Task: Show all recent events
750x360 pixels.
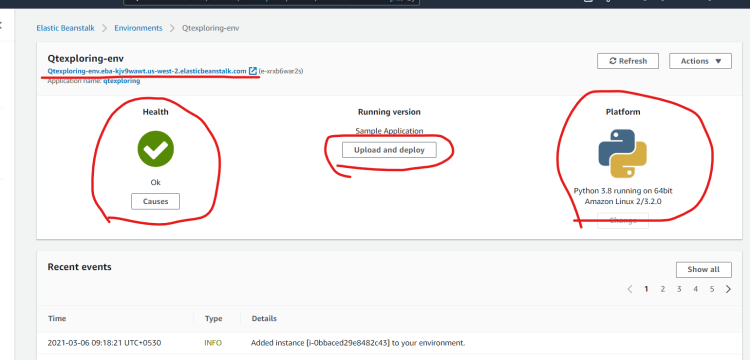Action: click(x=704, y=270)
